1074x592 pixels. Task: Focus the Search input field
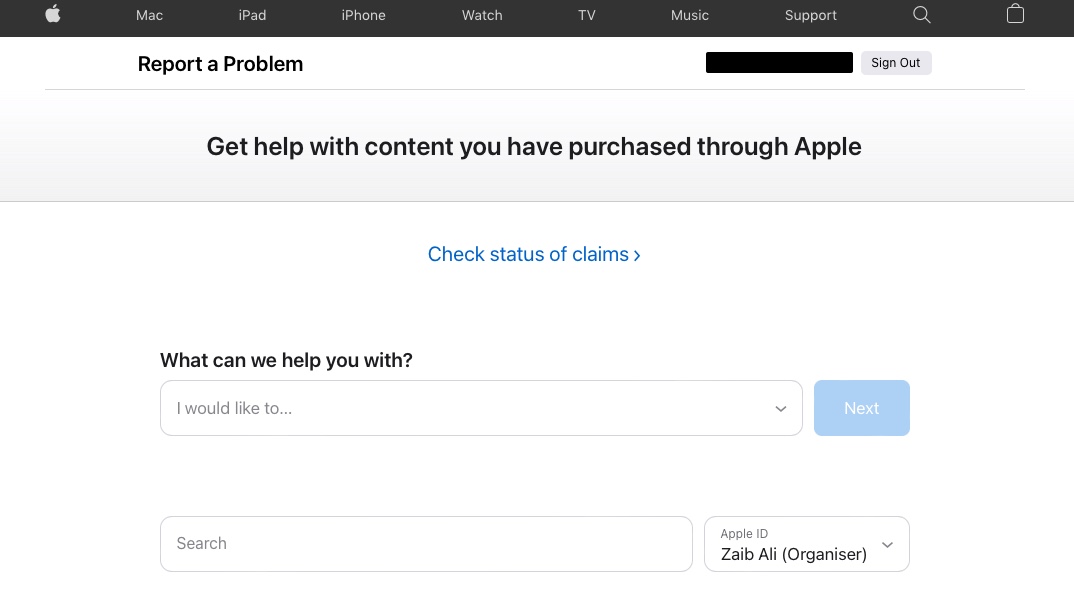click(x=426, y=544)
